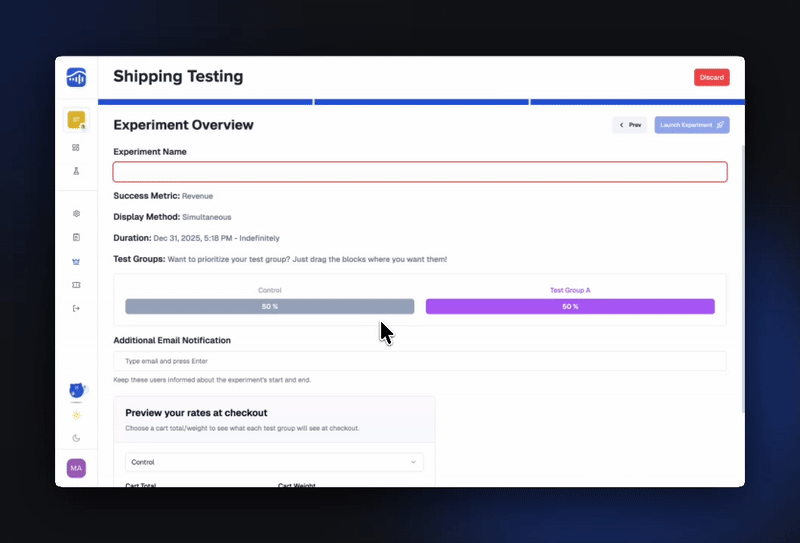Switch to dark mode moon icon
The width and height of the screenshot is (800, 543).
coord(76,438)
